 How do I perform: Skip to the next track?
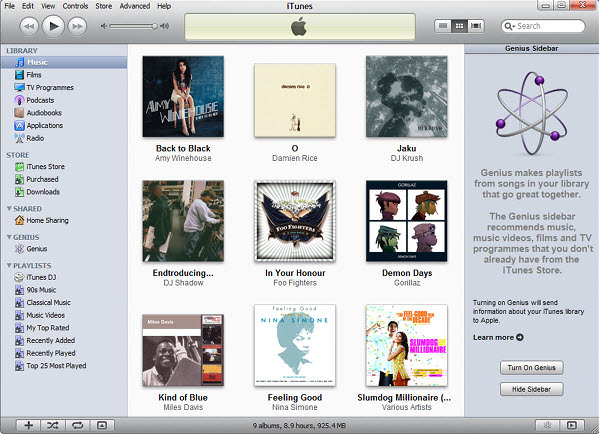[x=78, y=26]
